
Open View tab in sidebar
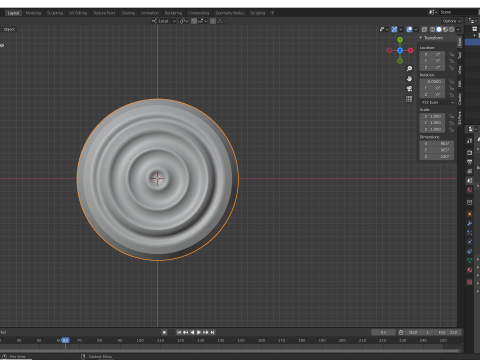click(x=460, y=69)
